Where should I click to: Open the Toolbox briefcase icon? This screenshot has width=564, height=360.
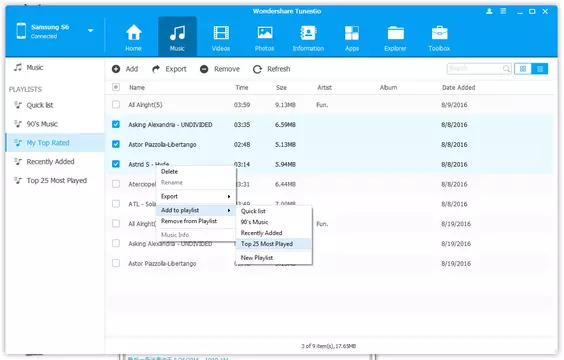point(439,33)
